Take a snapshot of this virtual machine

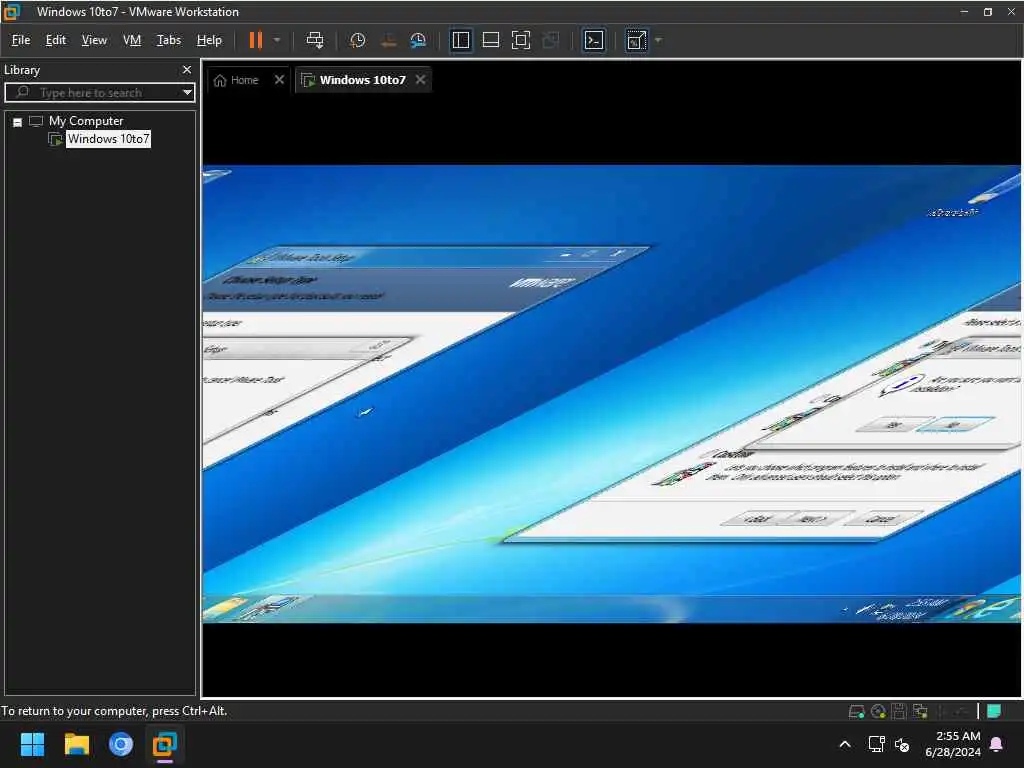tap(357, 40)
